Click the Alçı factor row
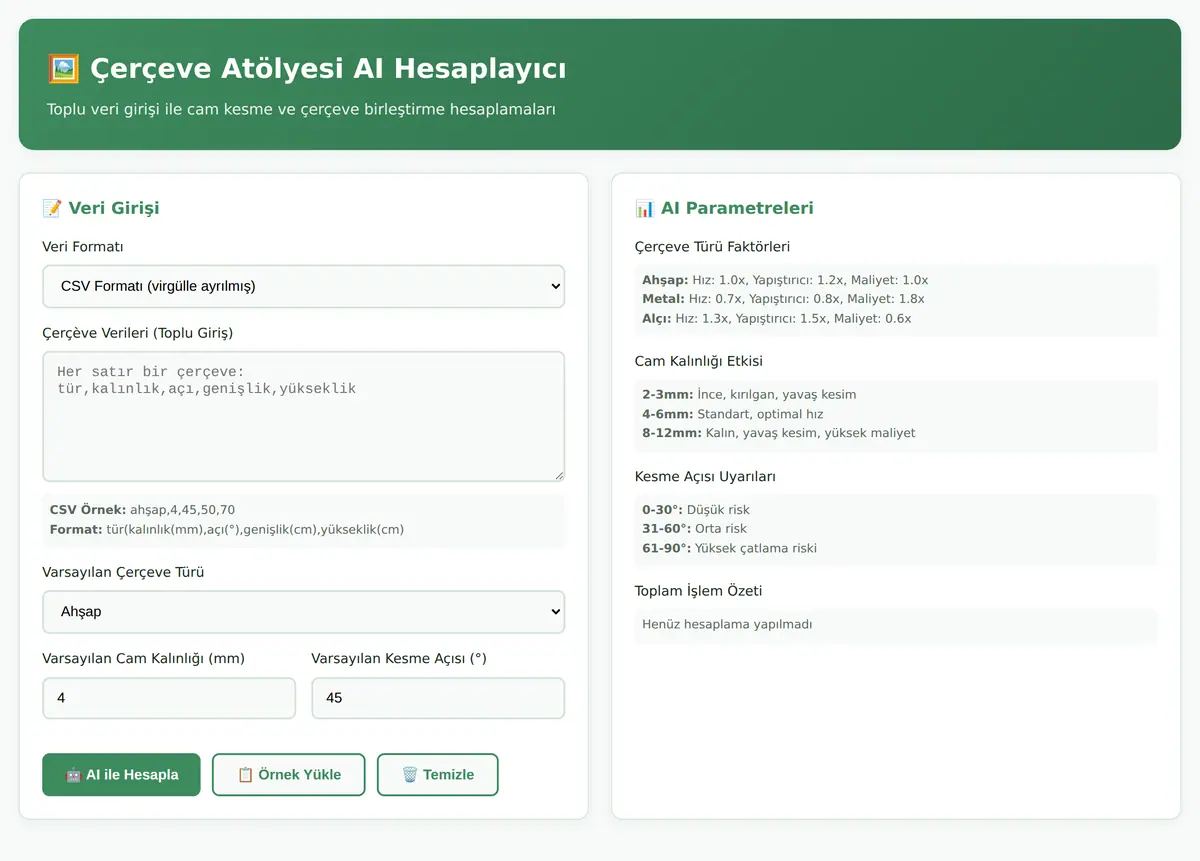 777,319
